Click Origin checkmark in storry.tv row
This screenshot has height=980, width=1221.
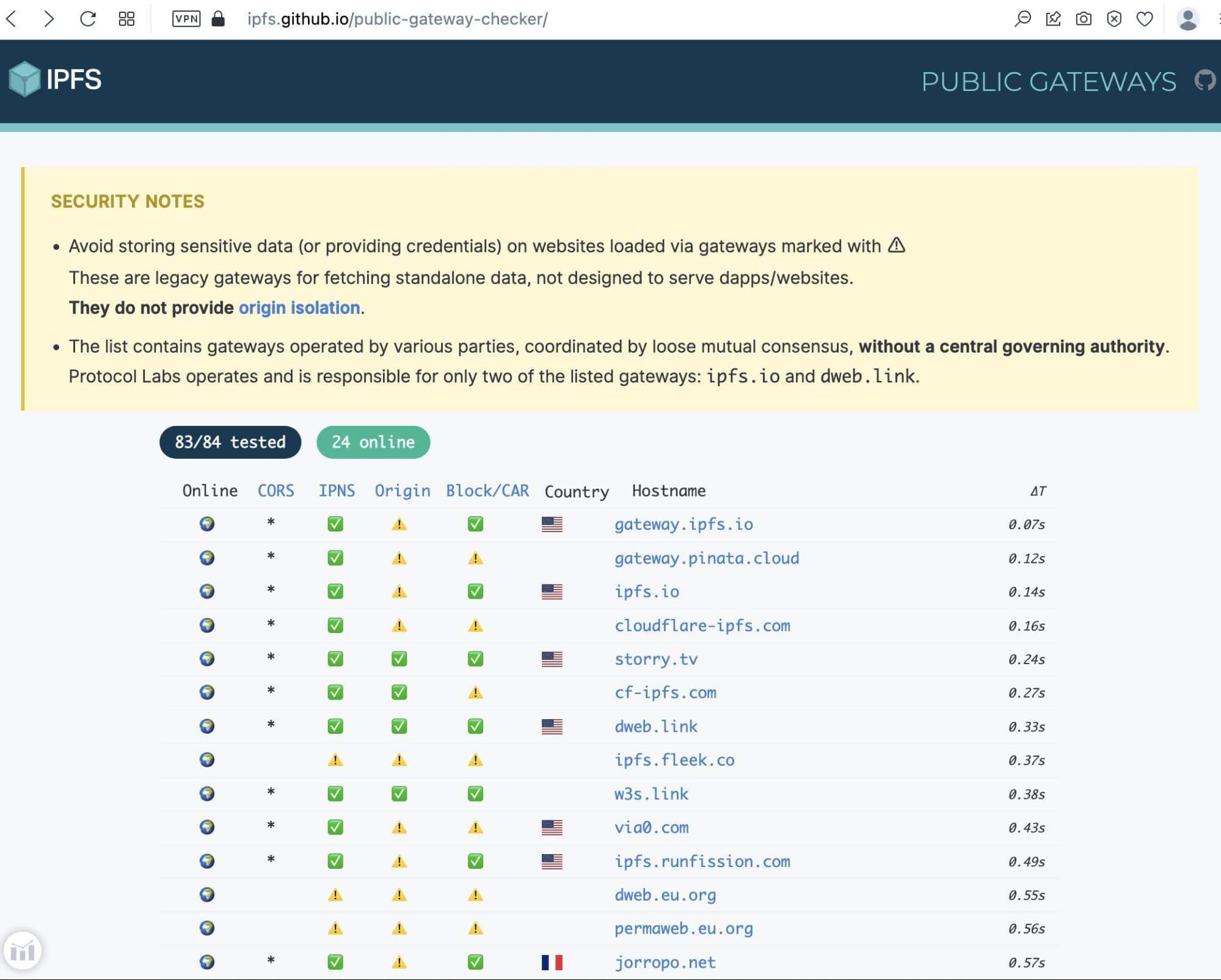point(399,659)
